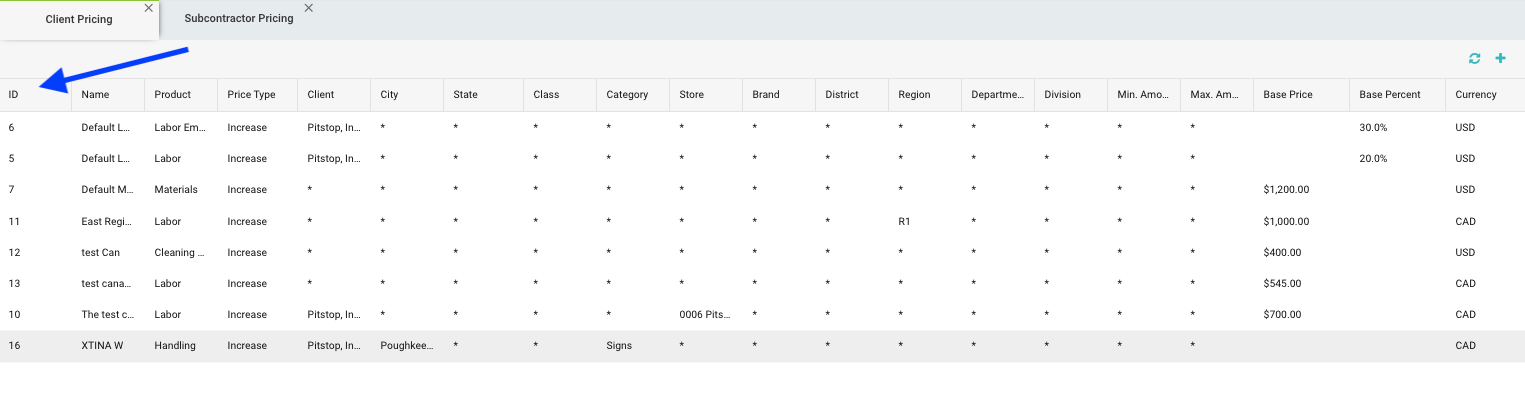The image size is (1525, 419).
Task: Sort by the ID column header
Action: [x=14, y=95]
